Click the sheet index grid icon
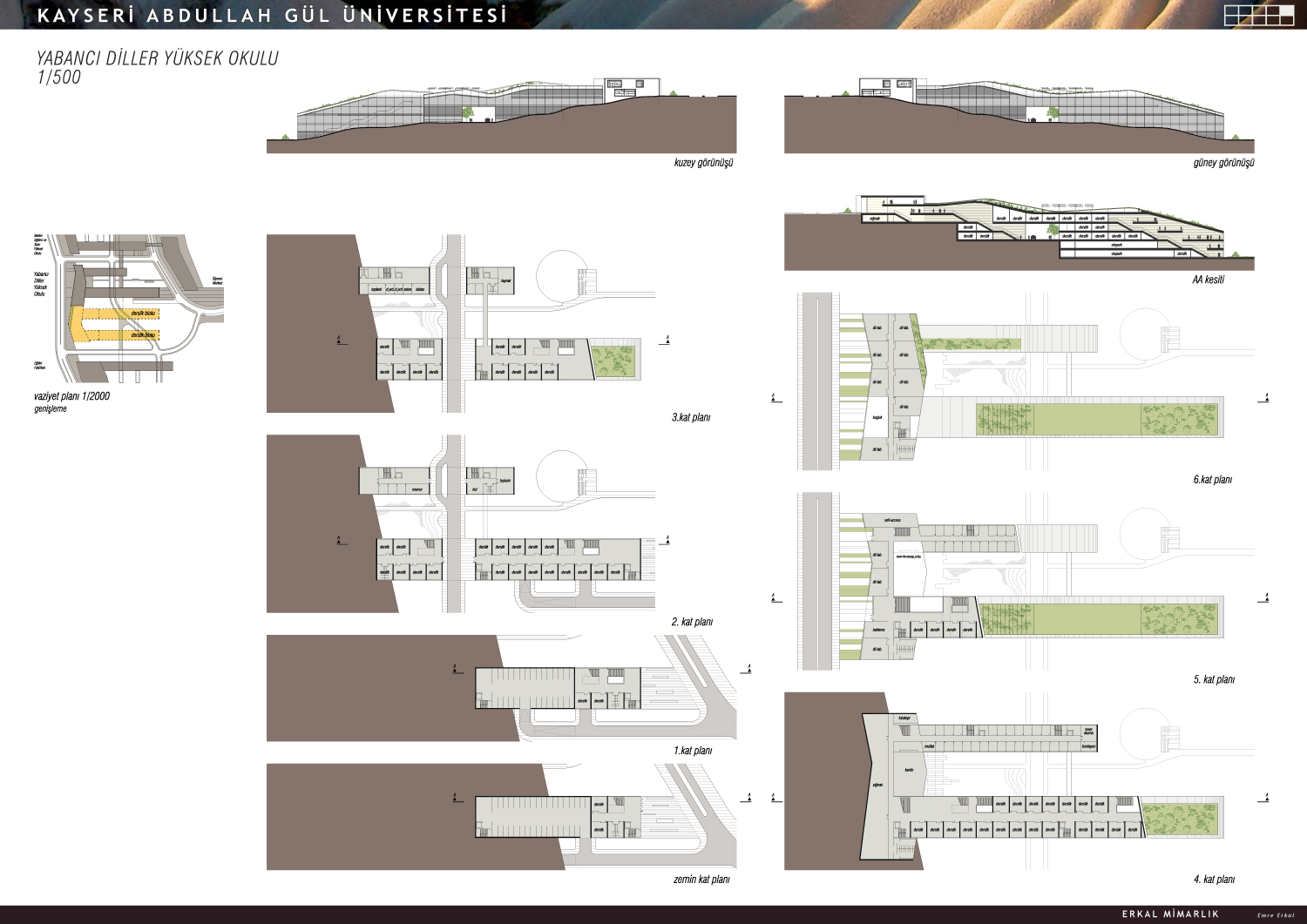Image resolution: width=1307 pixels, height=924 pixels. (1258, 15)
